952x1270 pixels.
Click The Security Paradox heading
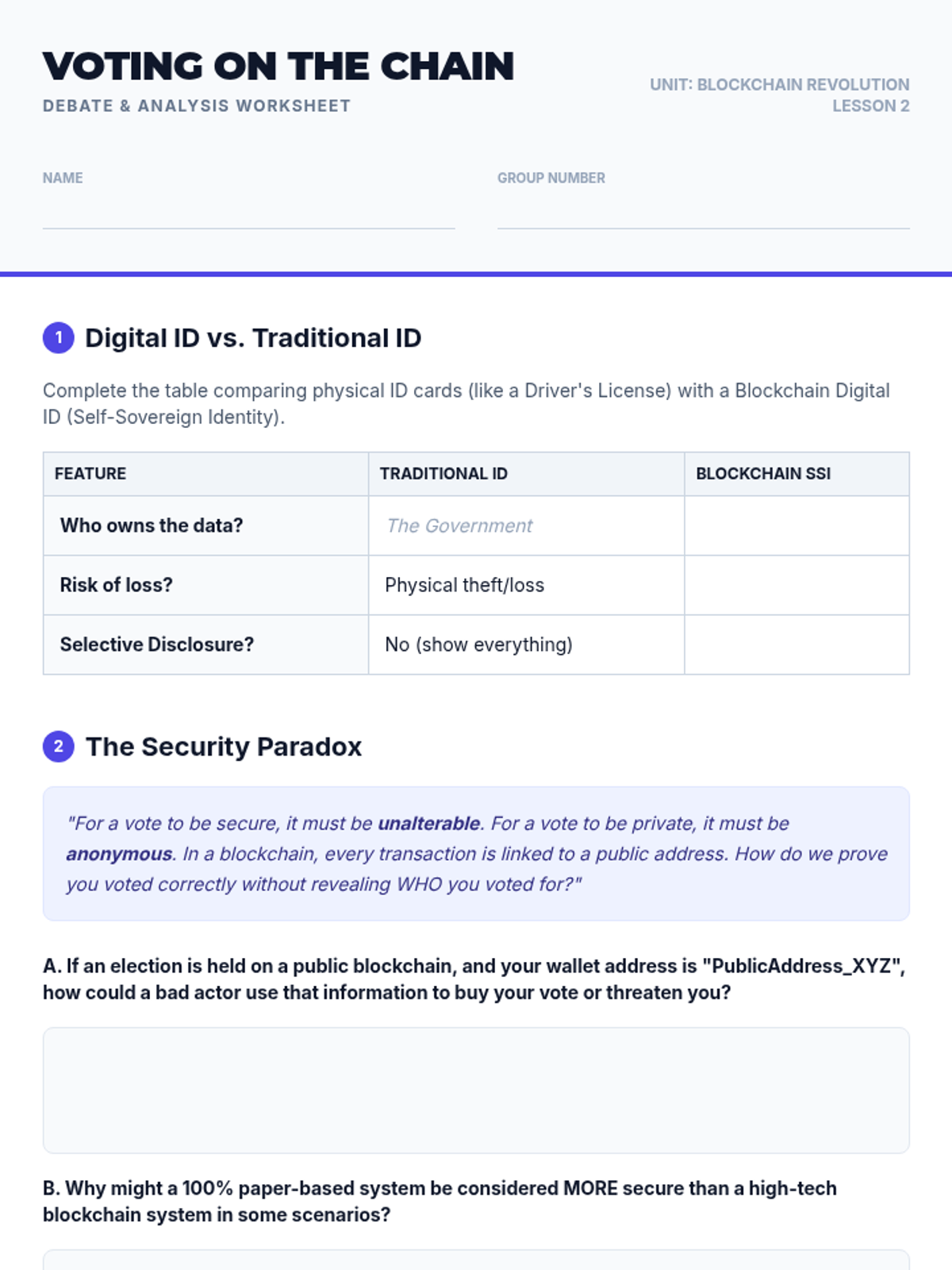click(224, 747)
